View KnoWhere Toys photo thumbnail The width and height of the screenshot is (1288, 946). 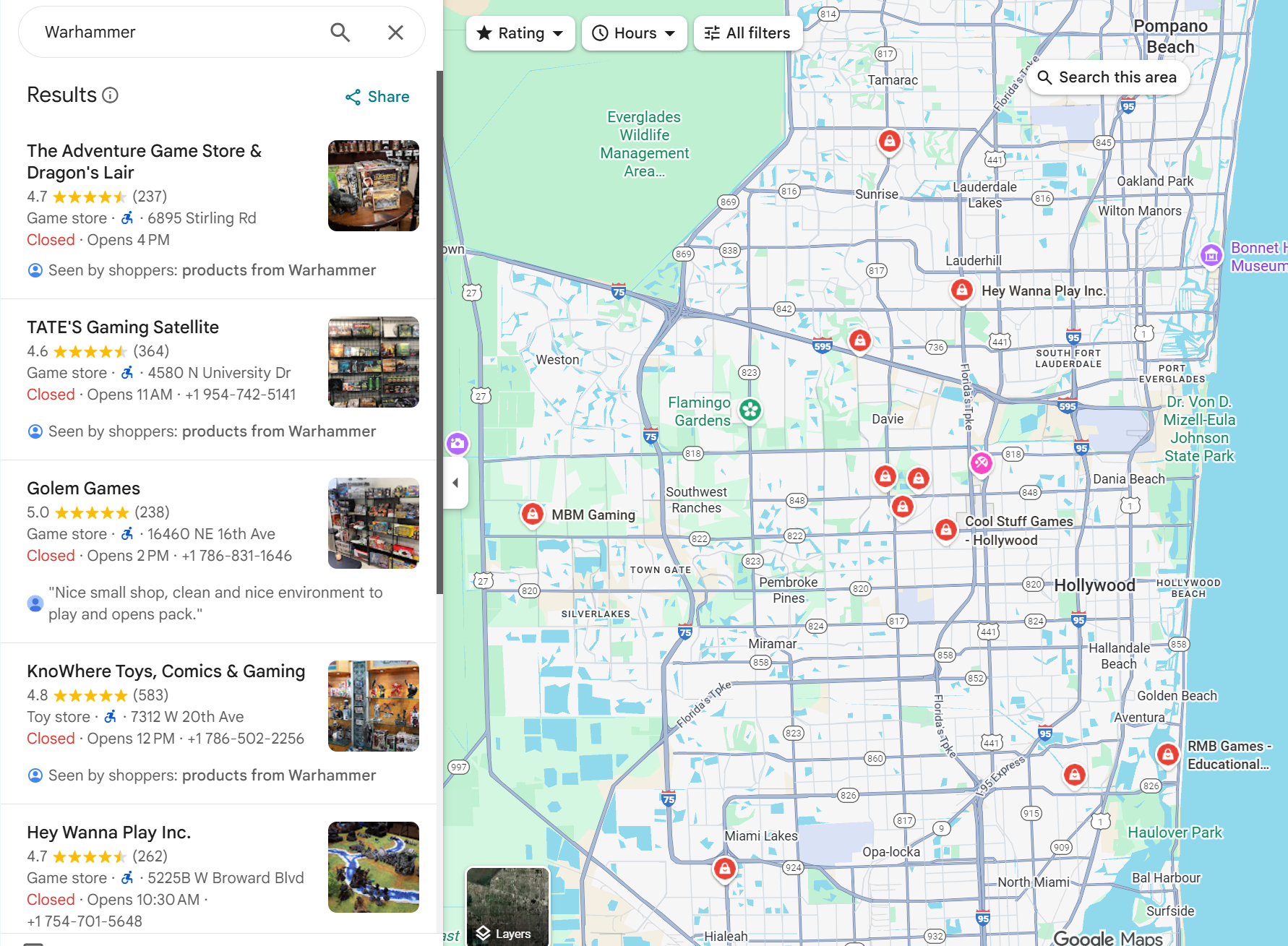pyautogui.click(x=374, y=706)
